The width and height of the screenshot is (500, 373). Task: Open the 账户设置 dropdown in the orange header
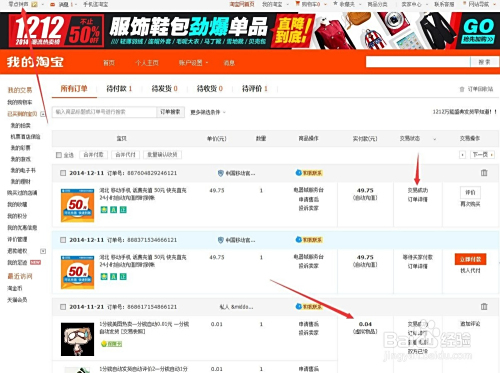click(193, 63)
